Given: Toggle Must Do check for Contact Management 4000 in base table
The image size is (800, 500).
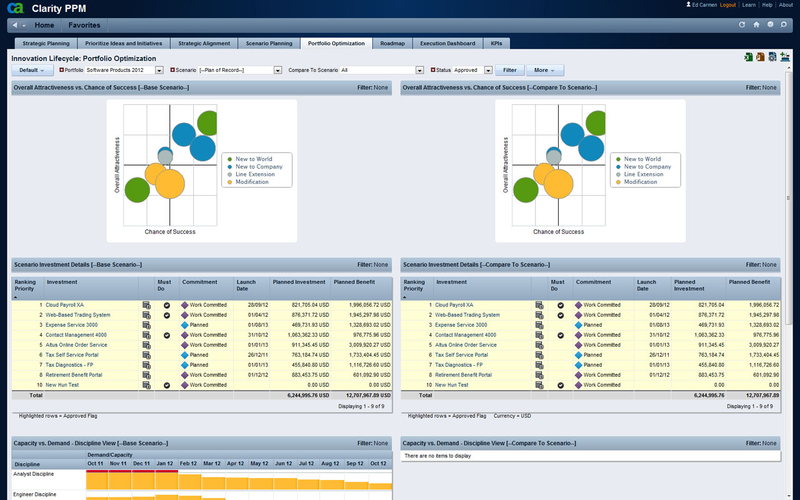Looking at the screenshot, I should click(x=166, y=335).
